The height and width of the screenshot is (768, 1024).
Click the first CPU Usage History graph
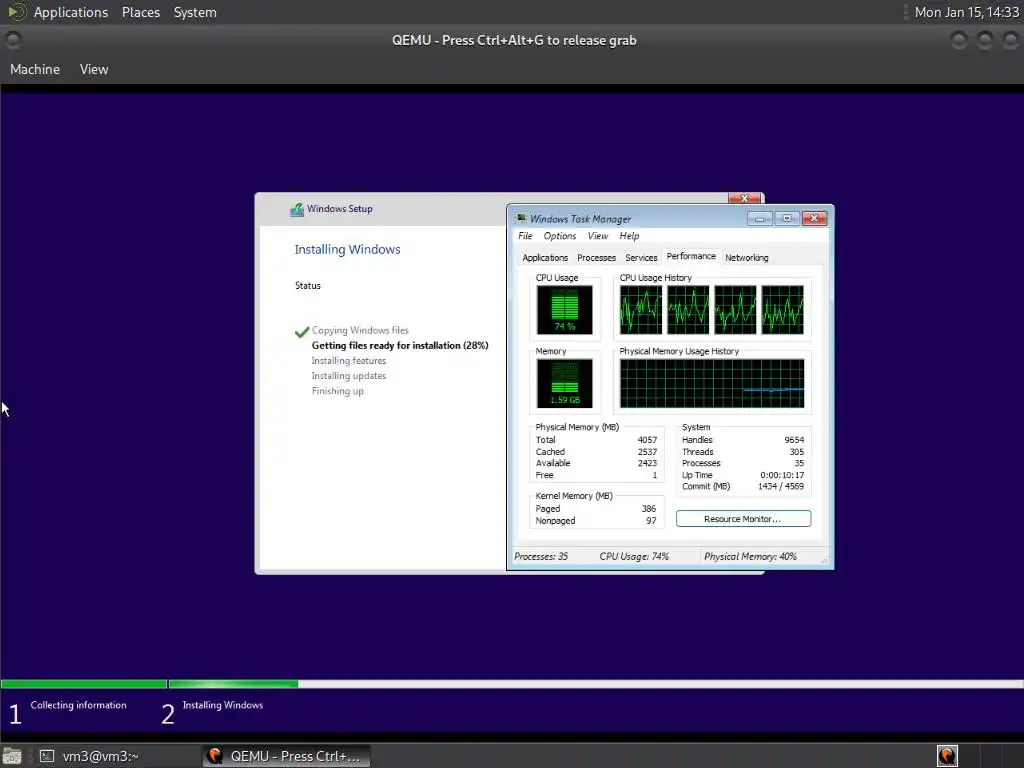(641, 310)
